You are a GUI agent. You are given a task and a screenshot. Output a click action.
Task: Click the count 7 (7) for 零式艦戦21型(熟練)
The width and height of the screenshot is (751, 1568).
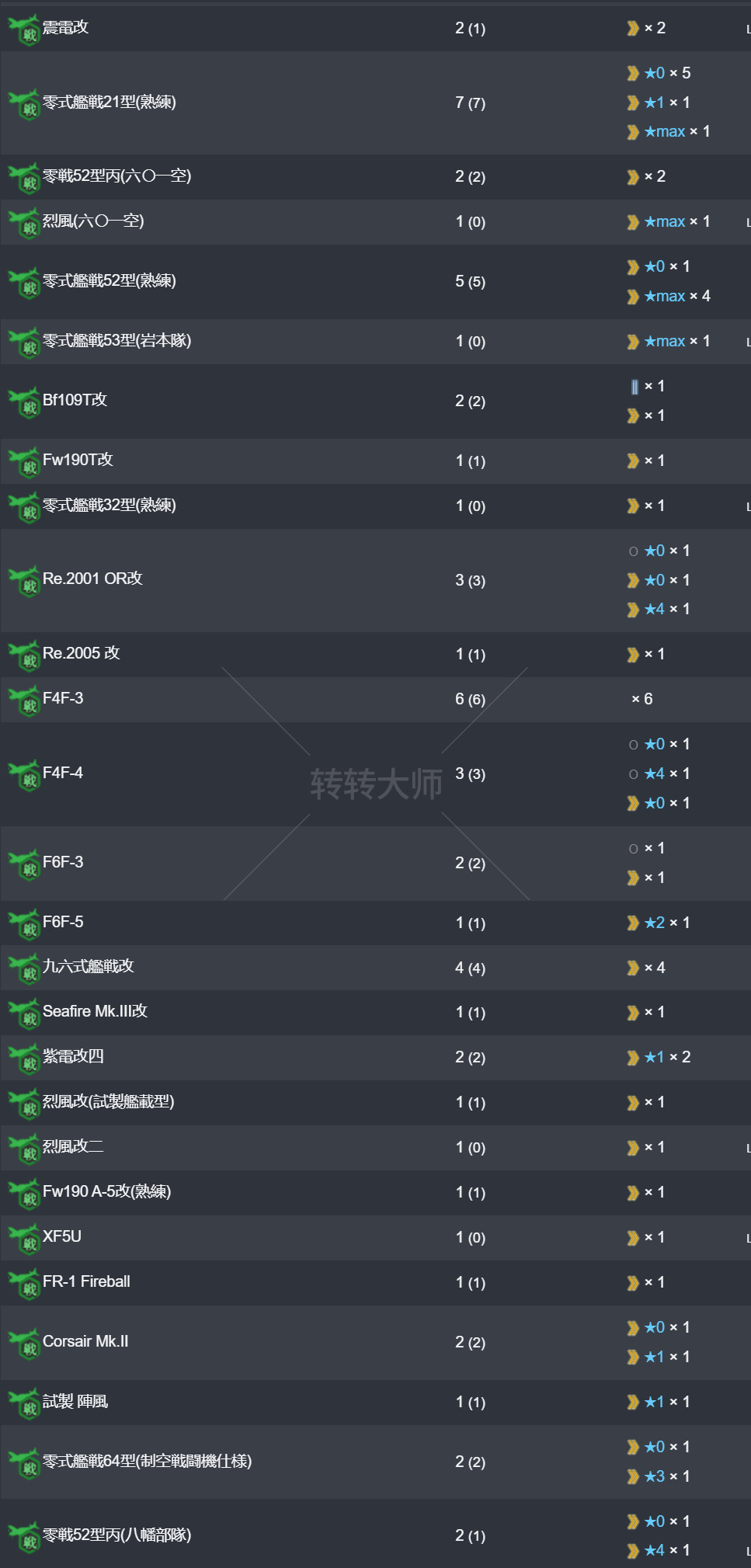coord(470,103)
